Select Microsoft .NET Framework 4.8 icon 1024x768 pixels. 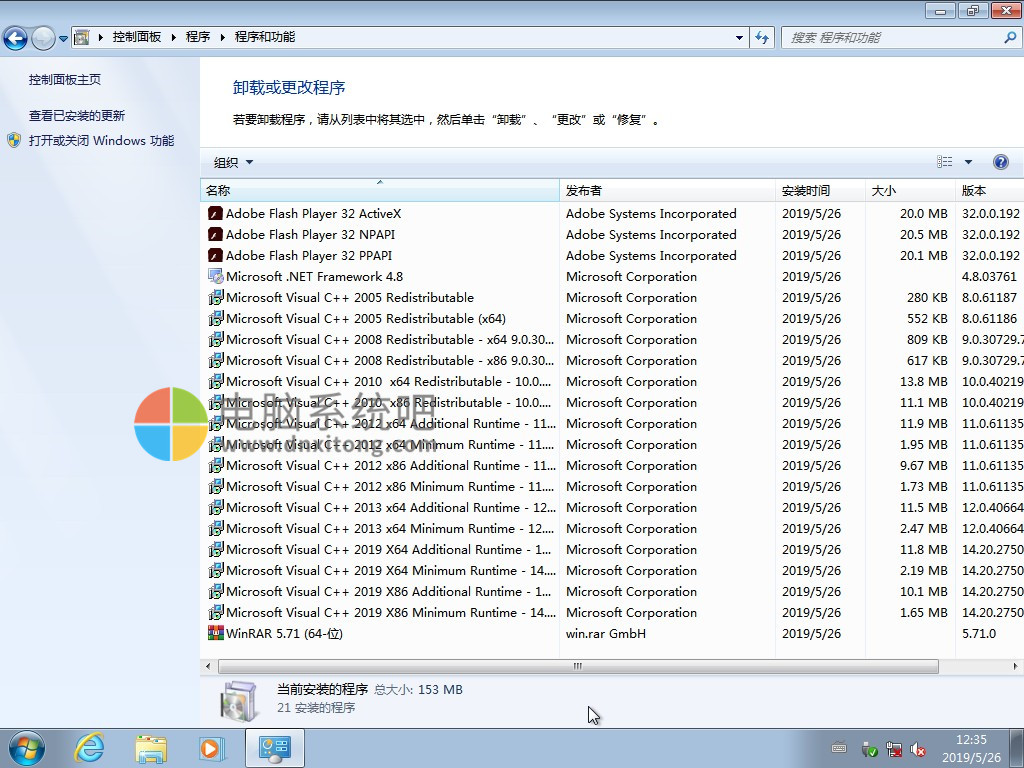click(216, 276)
